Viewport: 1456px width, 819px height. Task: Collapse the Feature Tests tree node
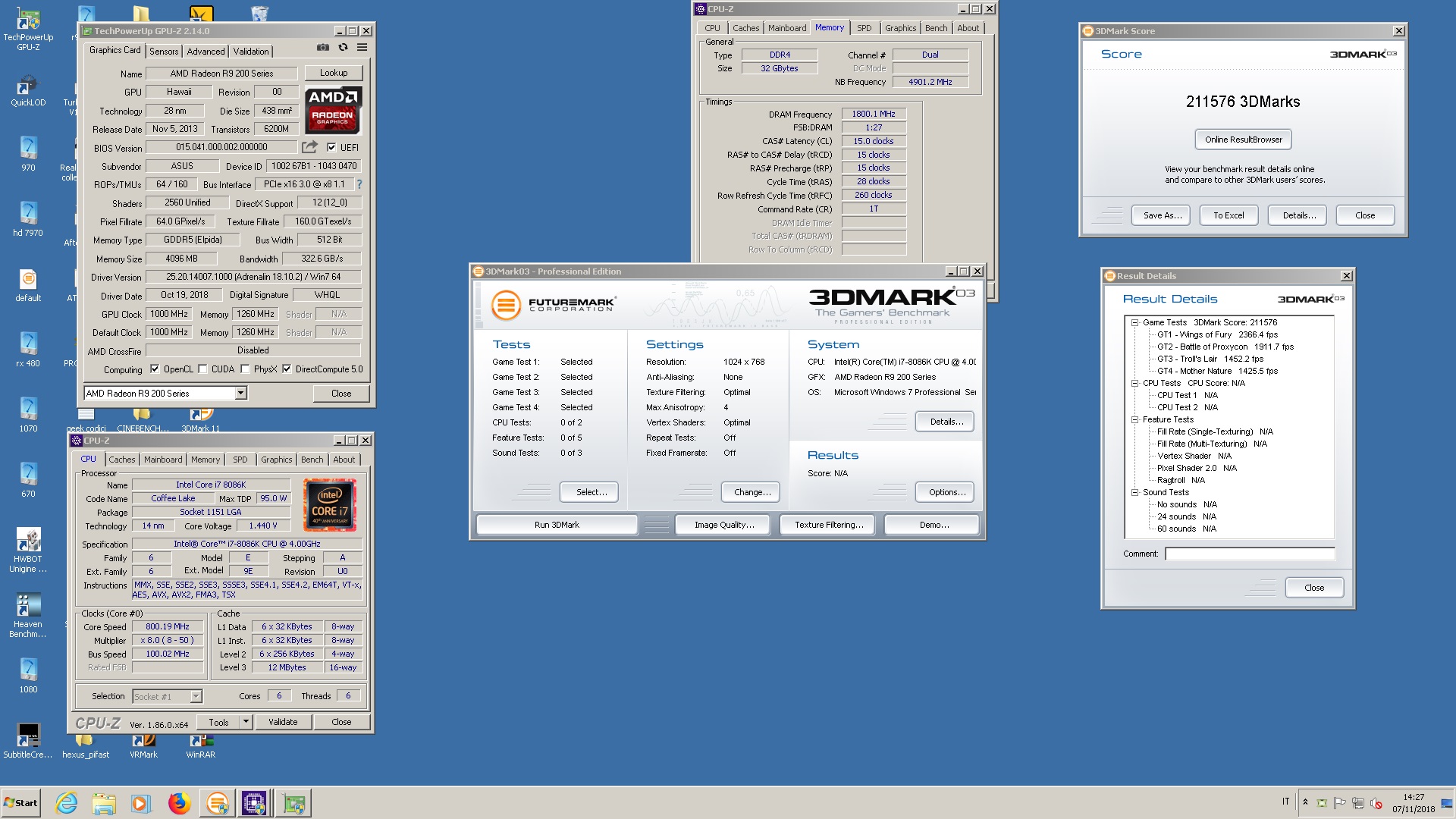(1135, 419)
